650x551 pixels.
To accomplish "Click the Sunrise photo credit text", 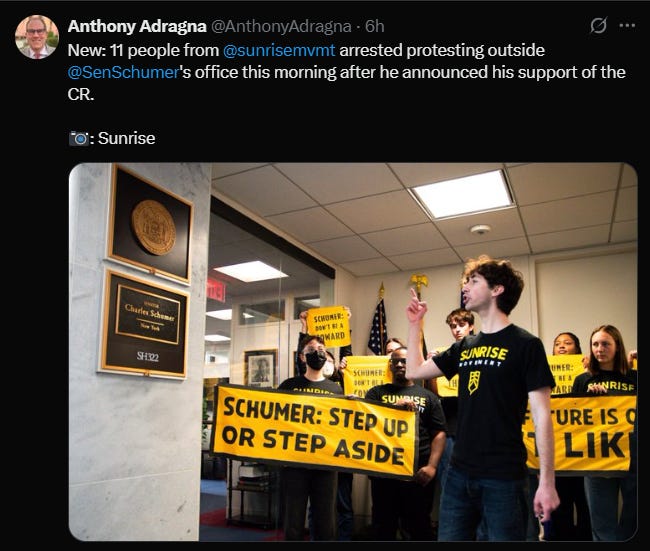I will (126, 138).
